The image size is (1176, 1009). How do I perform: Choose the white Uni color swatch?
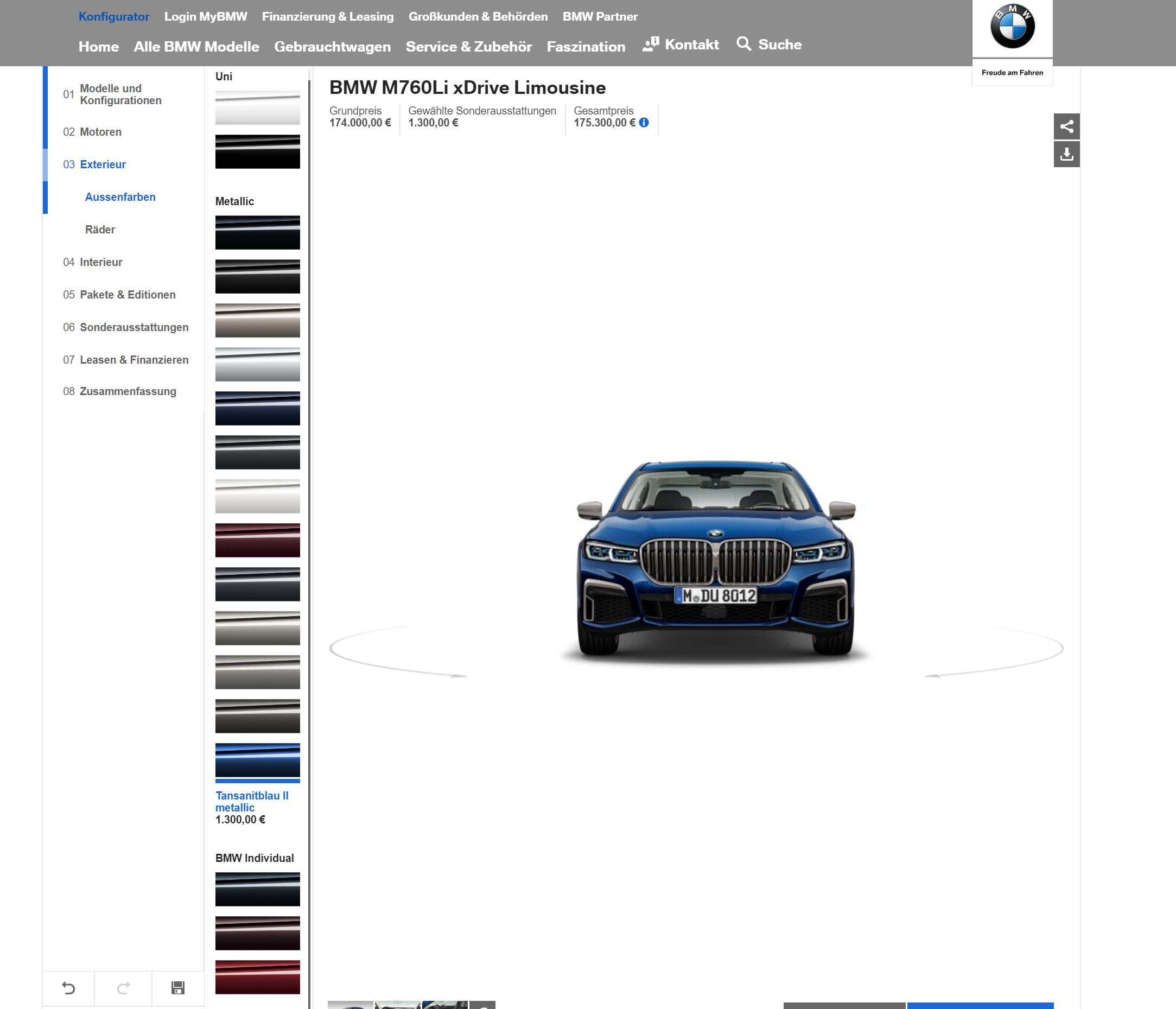point(257,108)
